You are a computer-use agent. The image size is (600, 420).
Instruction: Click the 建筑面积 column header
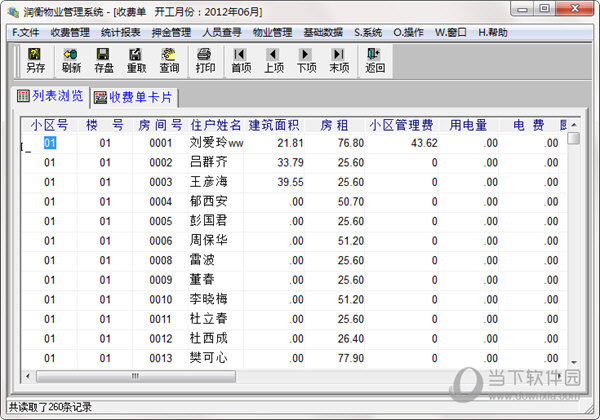click(274, 125)
